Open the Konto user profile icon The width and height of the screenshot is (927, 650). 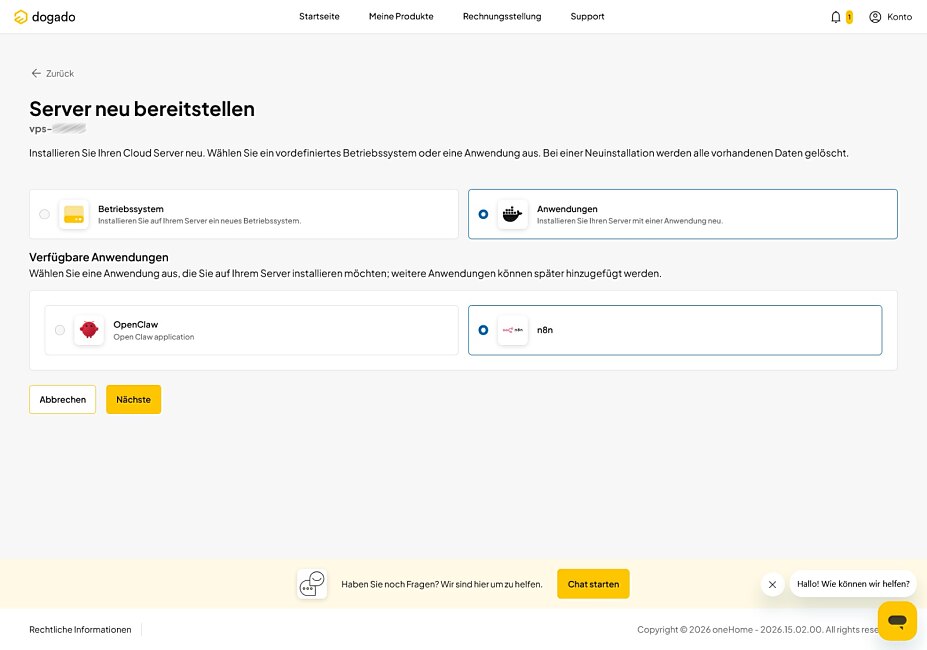875,17
